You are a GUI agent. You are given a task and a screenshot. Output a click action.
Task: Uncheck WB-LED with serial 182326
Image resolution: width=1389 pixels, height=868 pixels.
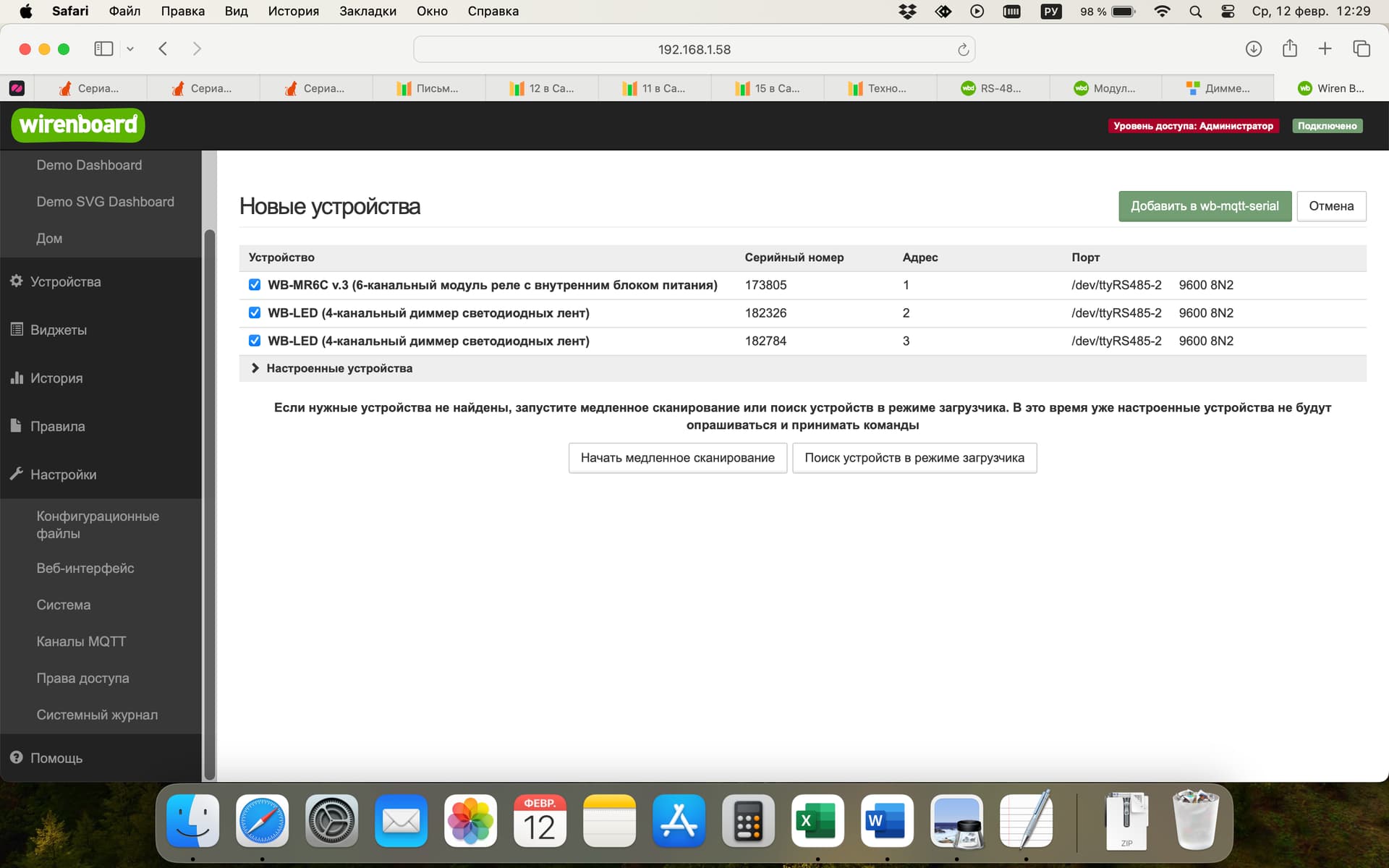(x=255, y=312)
